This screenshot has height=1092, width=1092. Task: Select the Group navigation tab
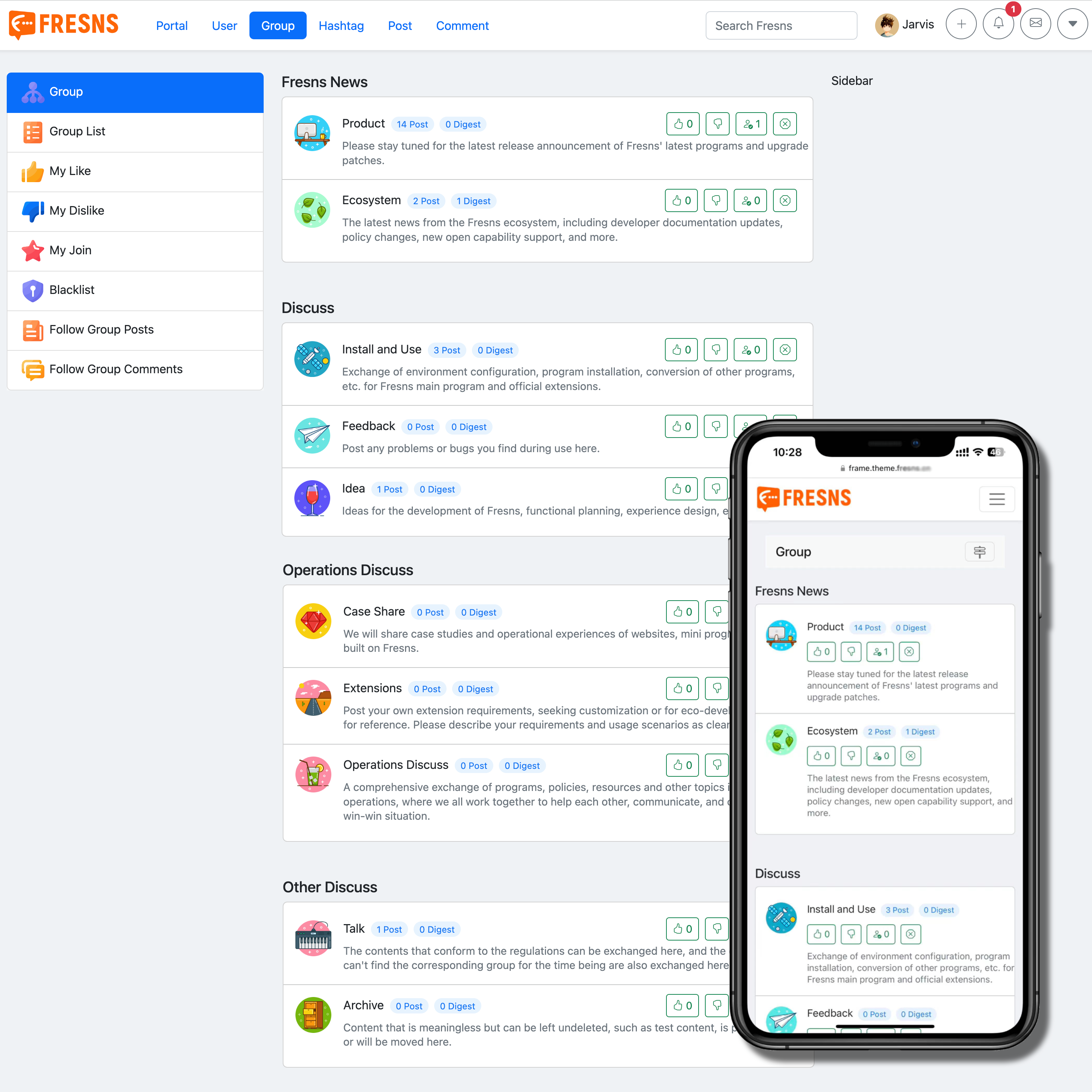click(x=277, y=25)
